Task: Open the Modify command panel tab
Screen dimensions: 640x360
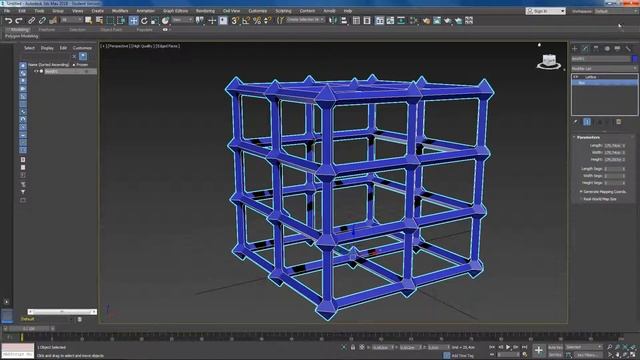Action: (585, 49)
